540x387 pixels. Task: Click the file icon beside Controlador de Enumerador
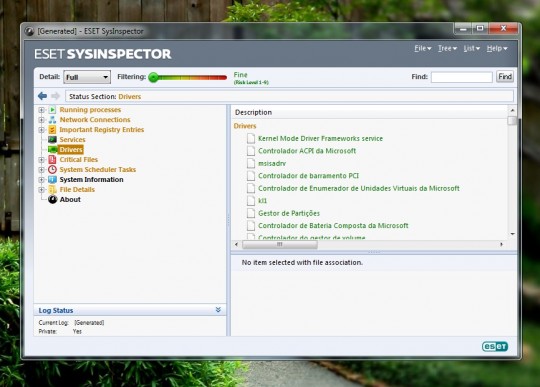pyautogui.click(x=251, y=188)
